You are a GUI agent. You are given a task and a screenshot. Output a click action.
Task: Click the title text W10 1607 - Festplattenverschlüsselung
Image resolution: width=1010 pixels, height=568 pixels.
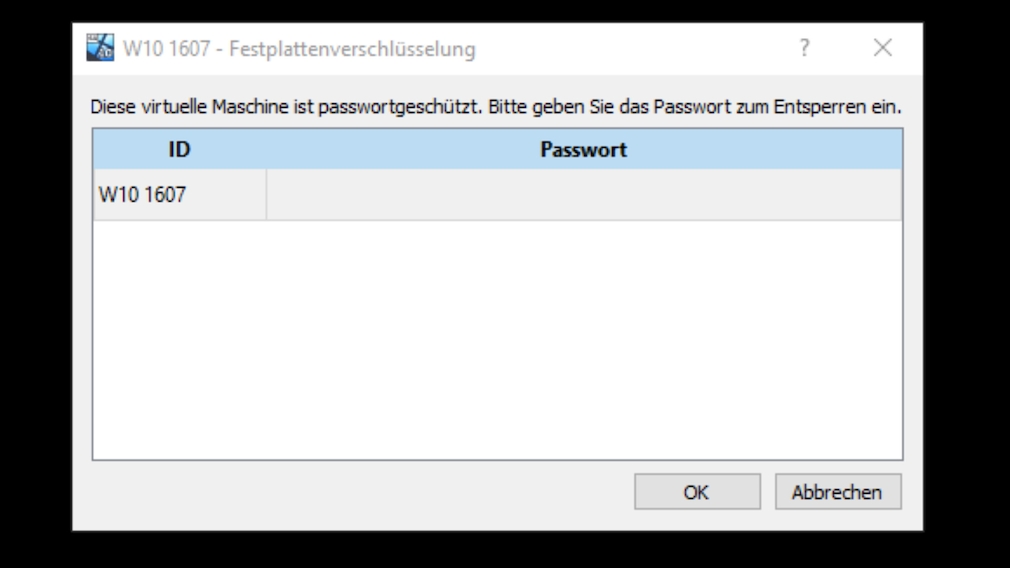pos(300,49)
